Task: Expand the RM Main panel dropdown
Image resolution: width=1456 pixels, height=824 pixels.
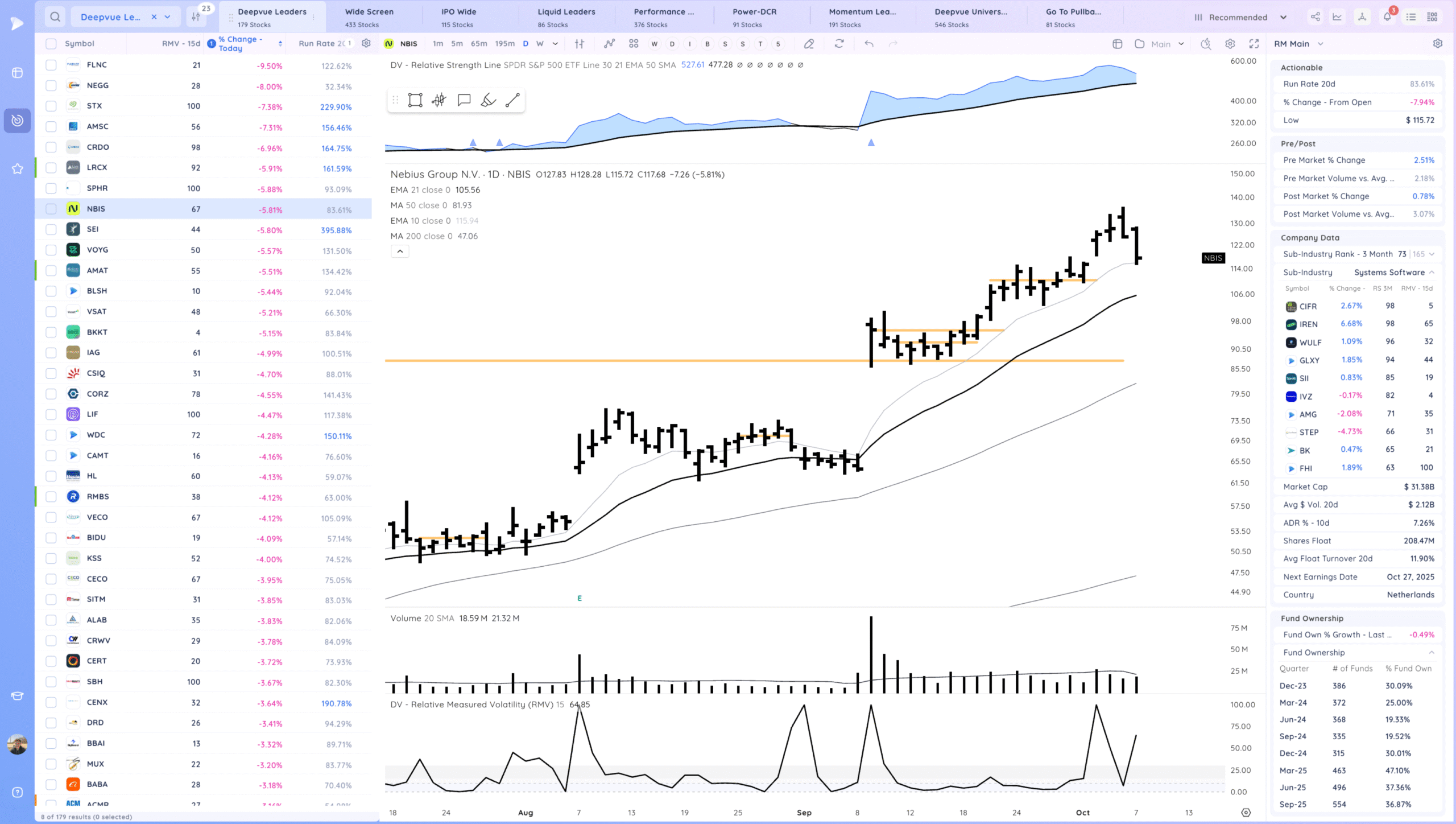Action: point(1321,44)
